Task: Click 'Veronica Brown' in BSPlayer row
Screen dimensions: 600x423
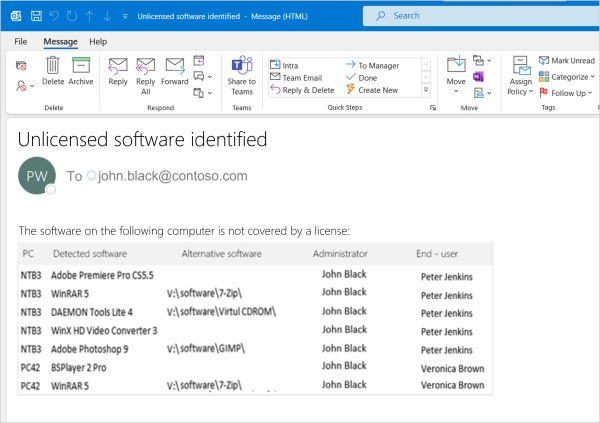Action: (453, 369)
